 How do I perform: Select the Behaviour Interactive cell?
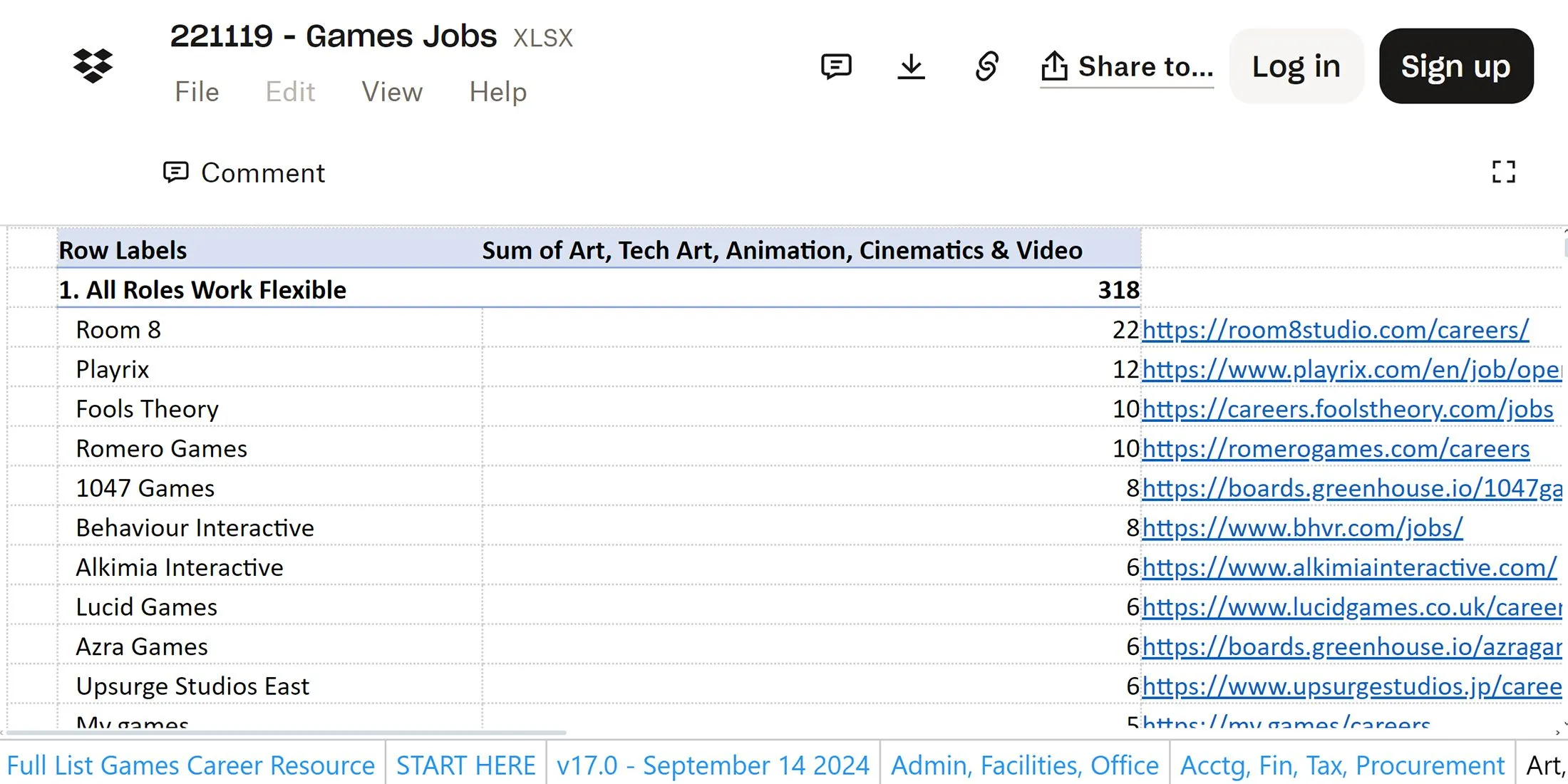[x=269, y=527]
